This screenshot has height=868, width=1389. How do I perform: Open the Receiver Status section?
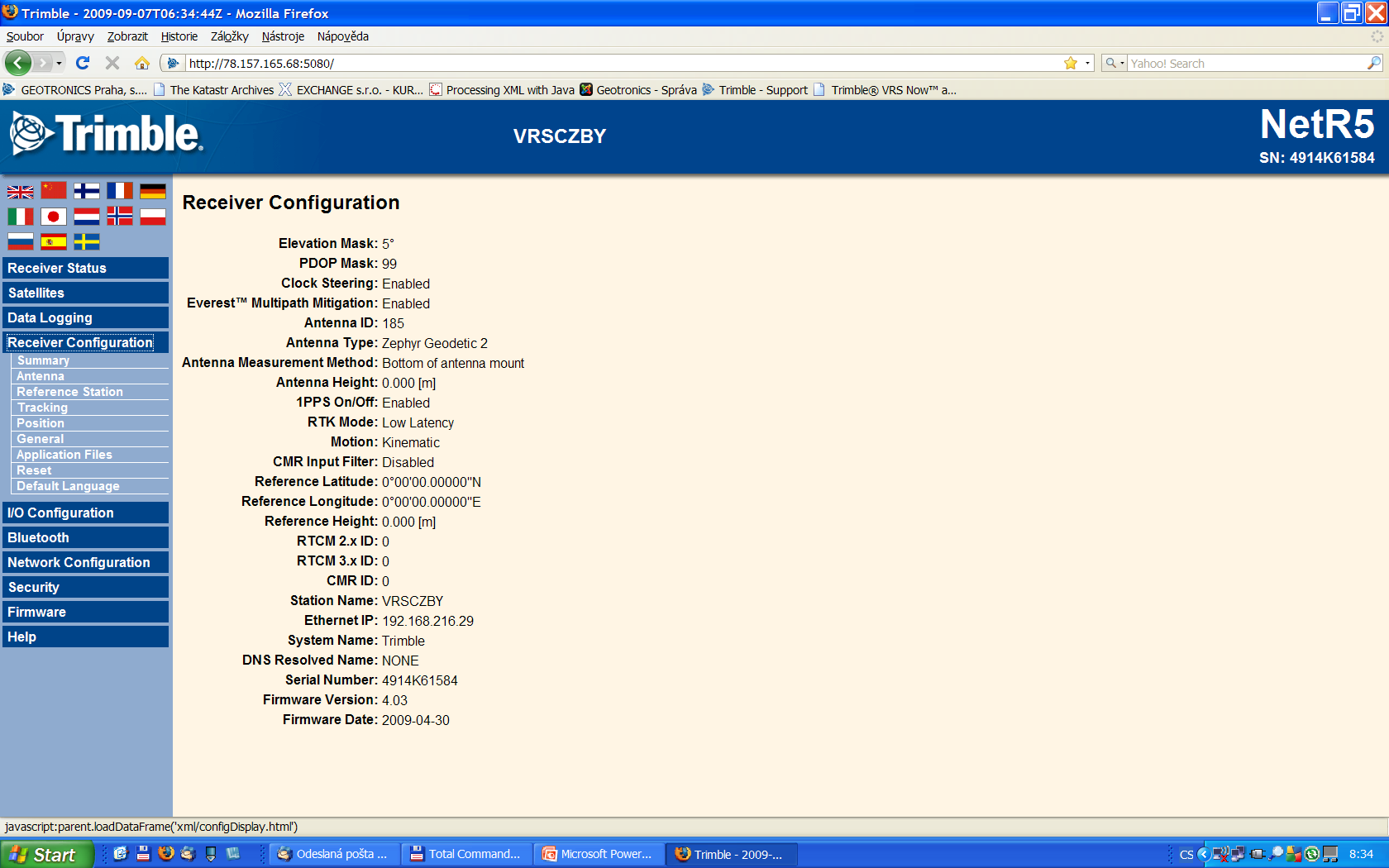(x=86, y=268)
